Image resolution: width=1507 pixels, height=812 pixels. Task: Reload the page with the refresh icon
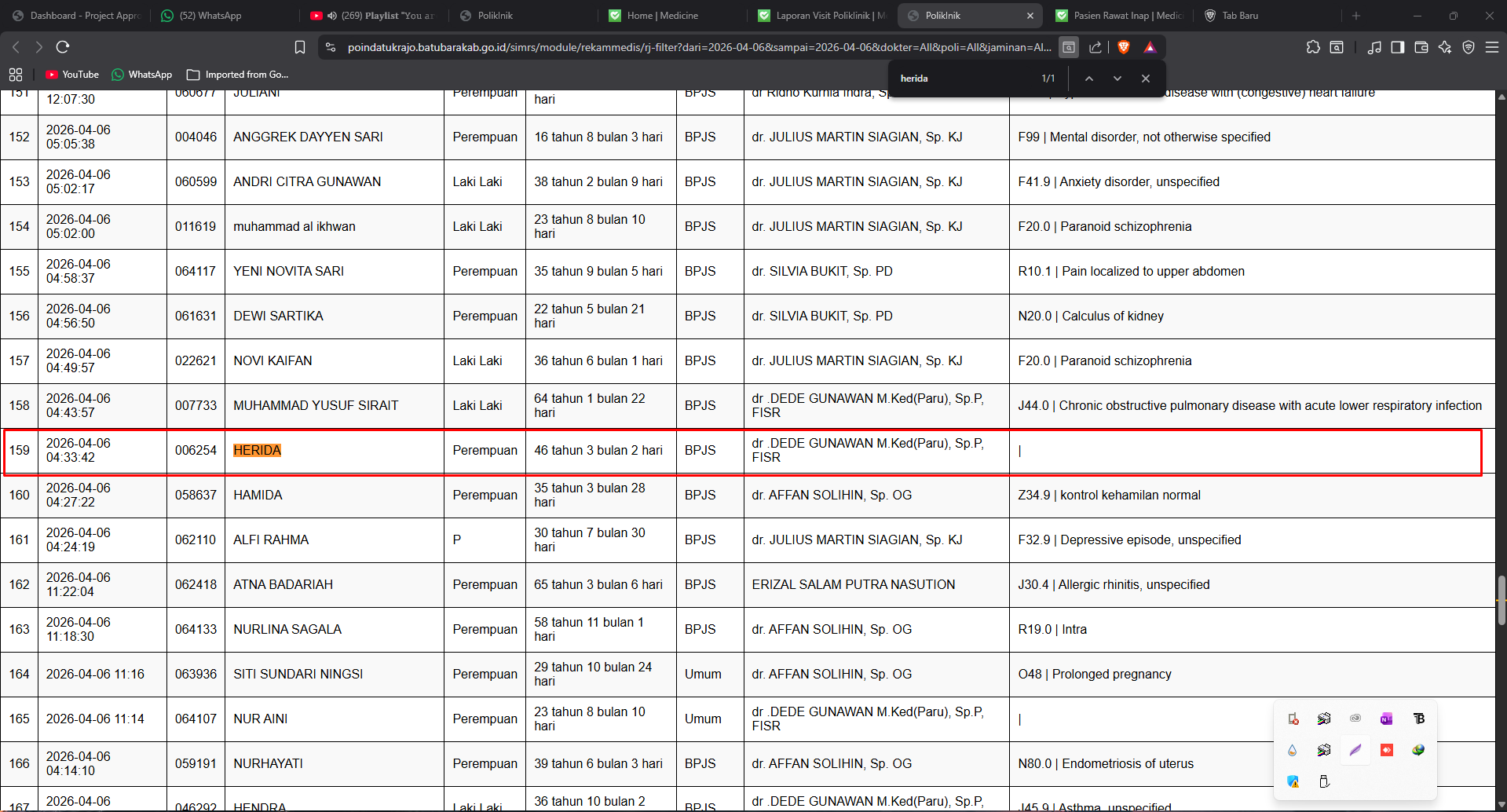point(63,47)
